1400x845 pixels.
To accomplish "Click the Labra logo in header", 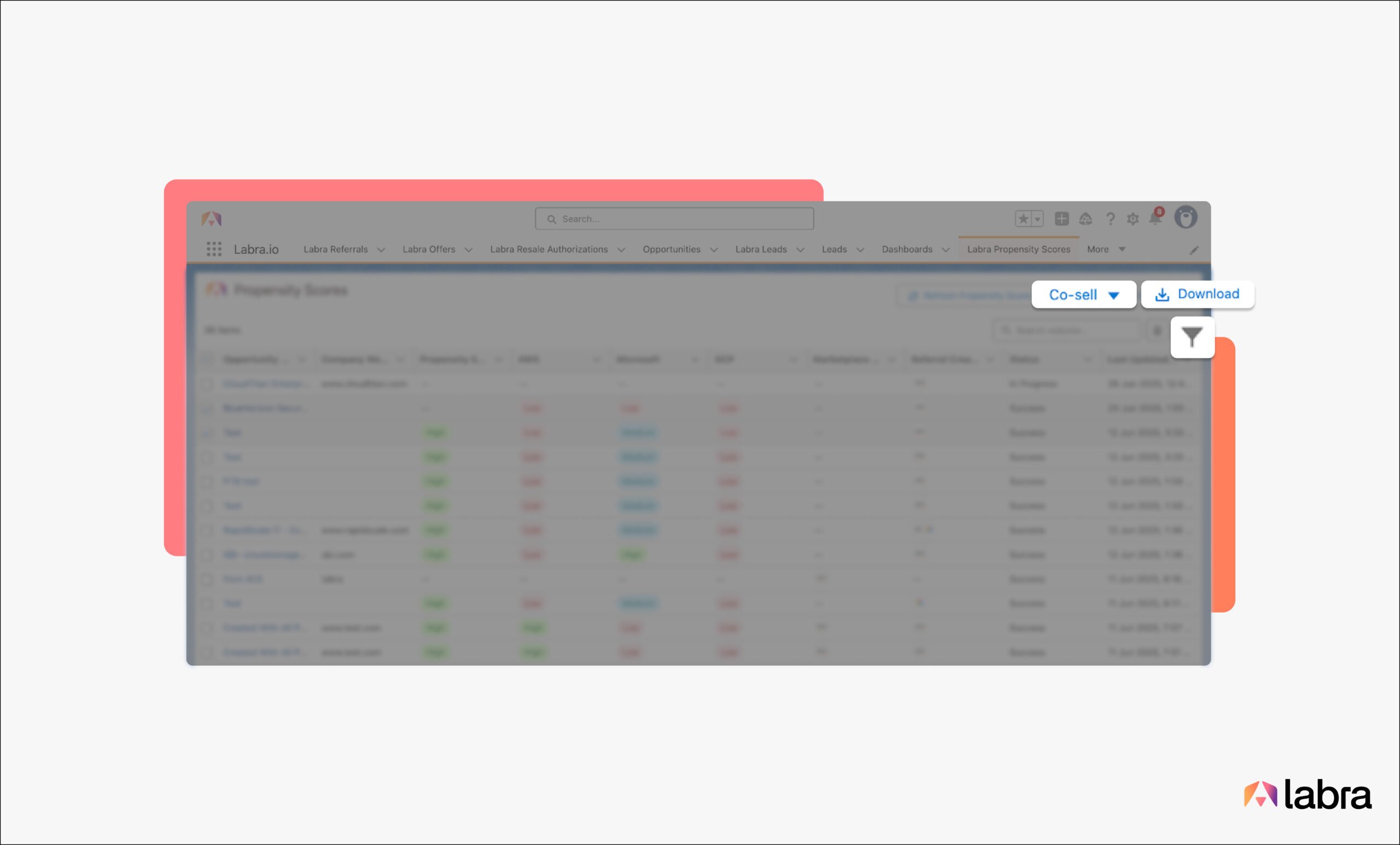I will coord(211,219).
